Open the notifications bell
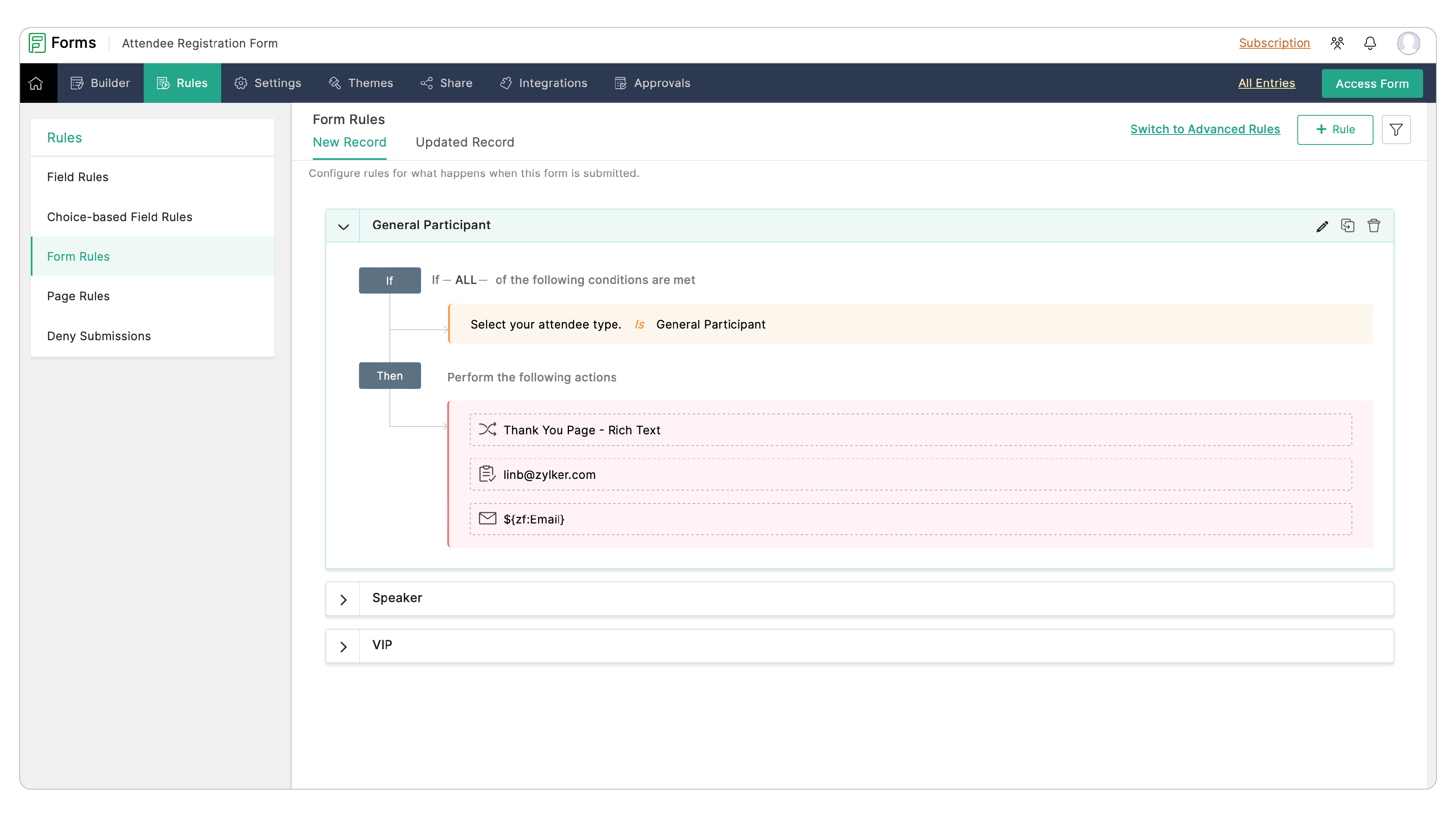This screenshot has height=817, width=1456. [x=1370, y=43]
